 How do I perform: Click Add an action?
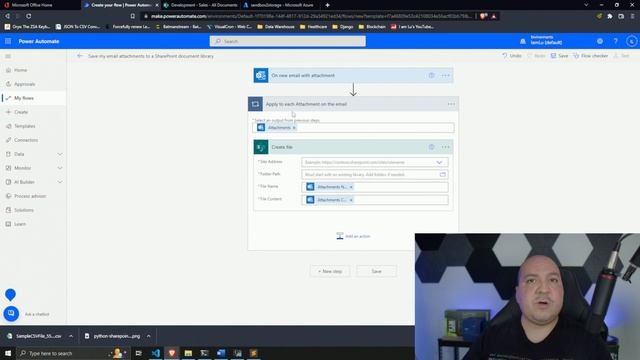[x=353, y=236]
